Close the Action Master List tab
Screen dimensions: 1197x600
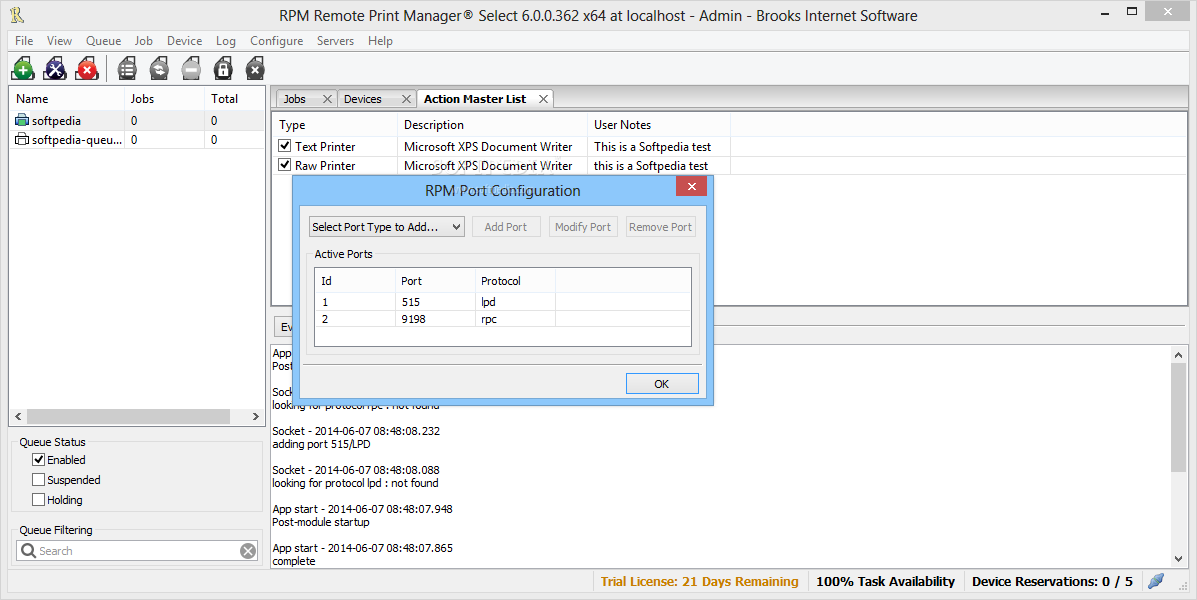point(544,99)
